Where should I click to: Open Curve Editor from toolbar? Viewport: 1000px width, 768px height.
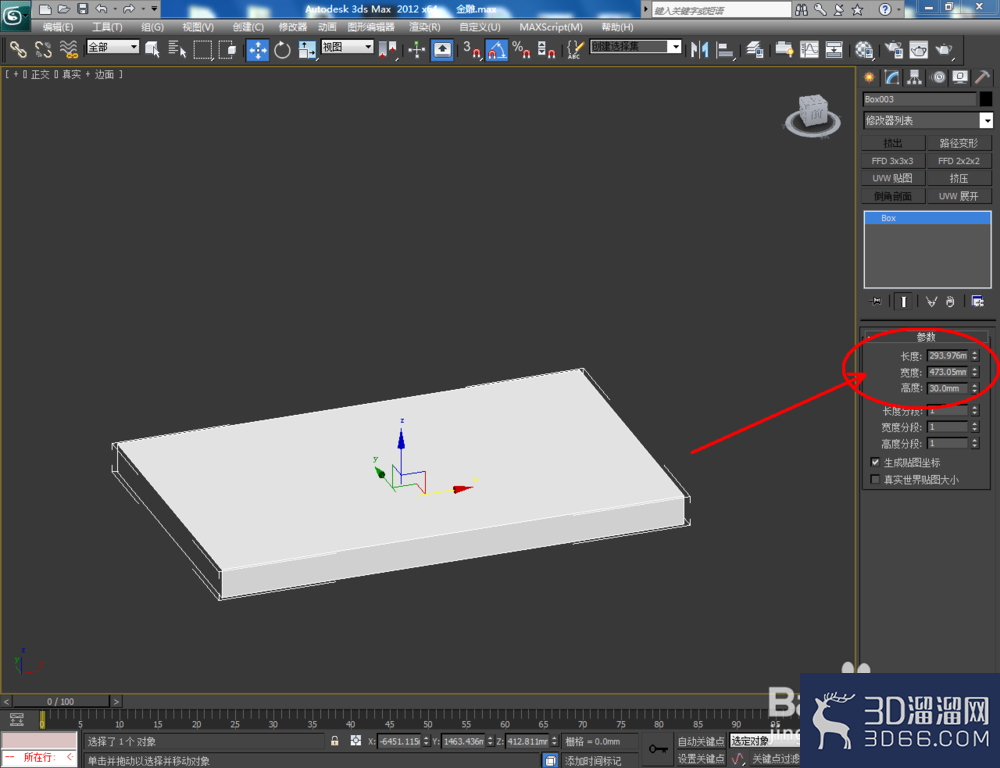click(809, 50)
